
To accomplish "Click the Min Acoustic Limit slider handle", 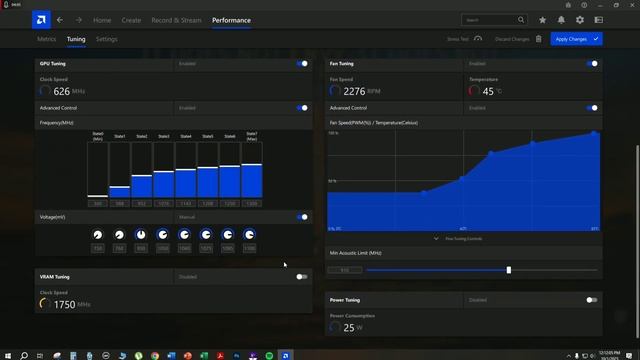I will point(509,270).
